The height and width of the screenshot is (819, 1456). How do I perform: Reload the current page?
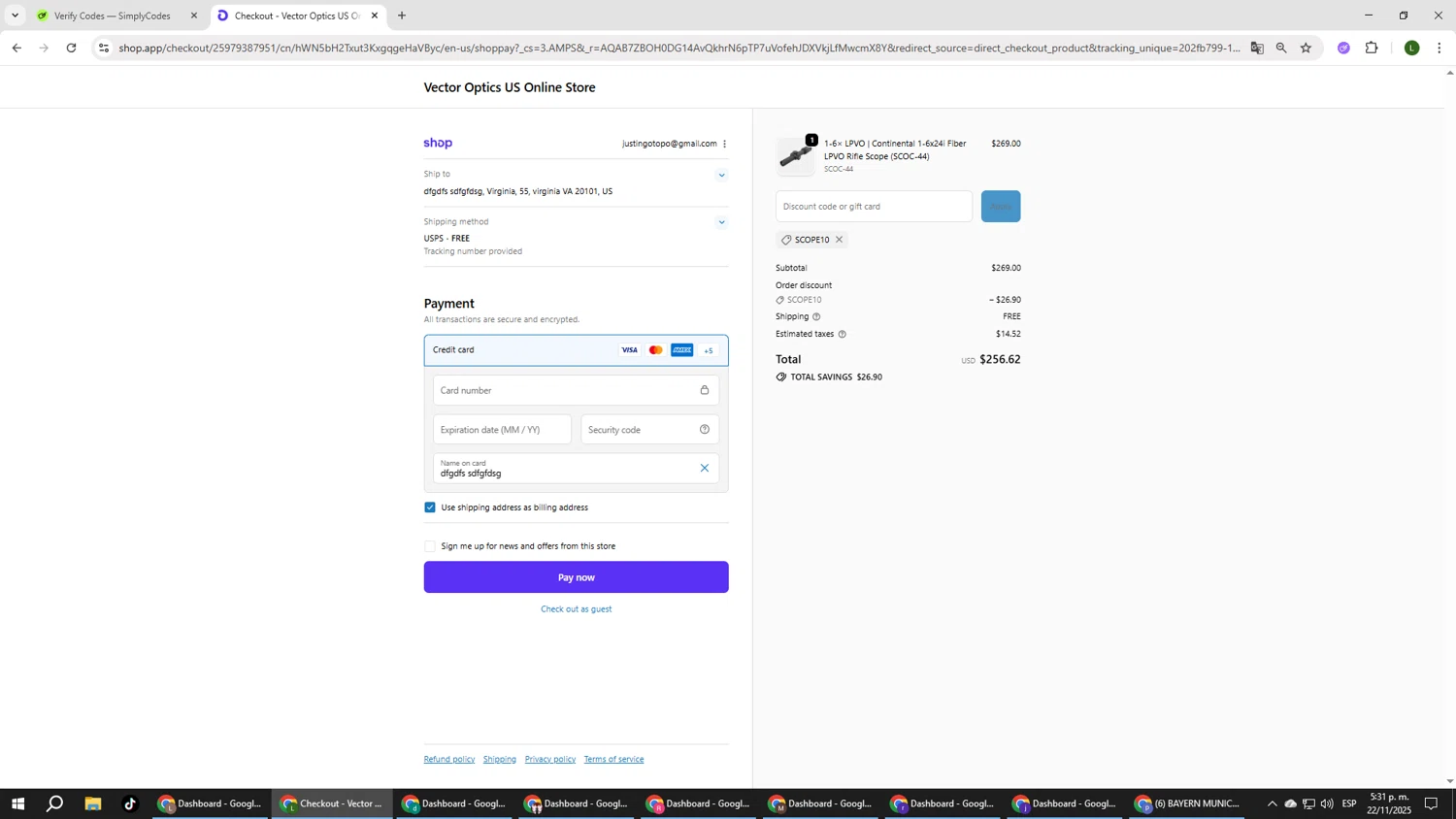[71, 48]
